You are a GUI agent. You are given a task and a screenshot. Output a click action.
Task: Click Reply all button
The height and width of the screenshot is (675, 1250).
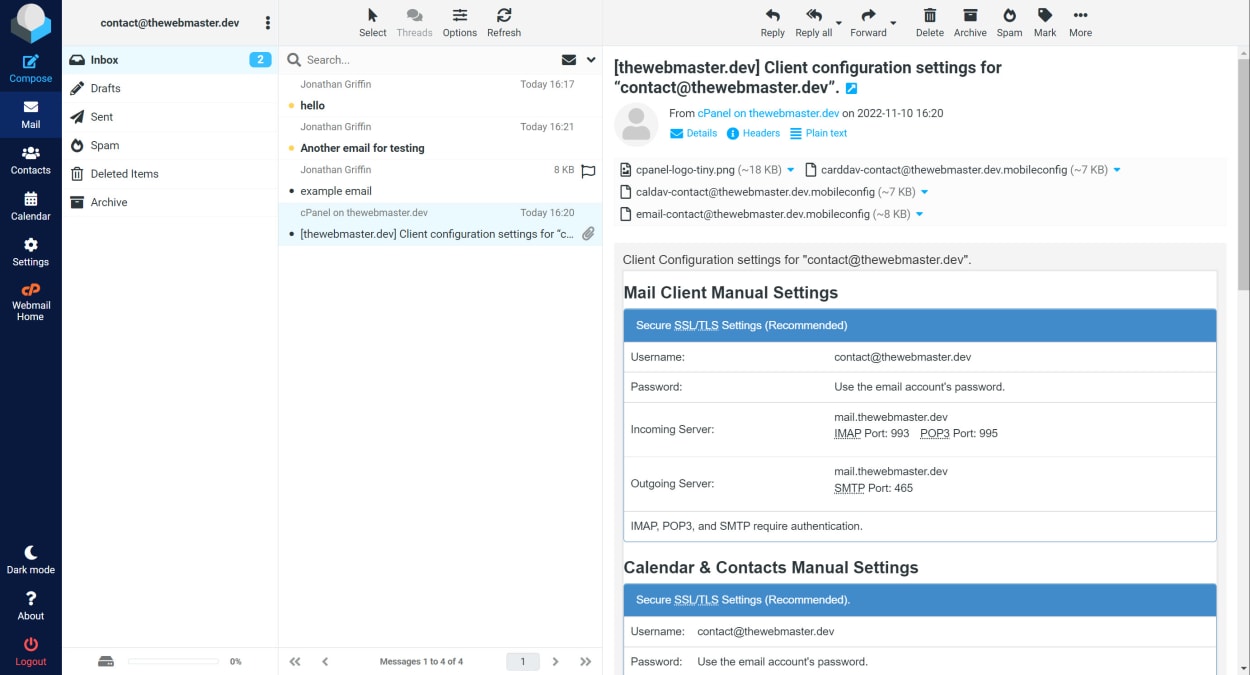click(813, 23)
